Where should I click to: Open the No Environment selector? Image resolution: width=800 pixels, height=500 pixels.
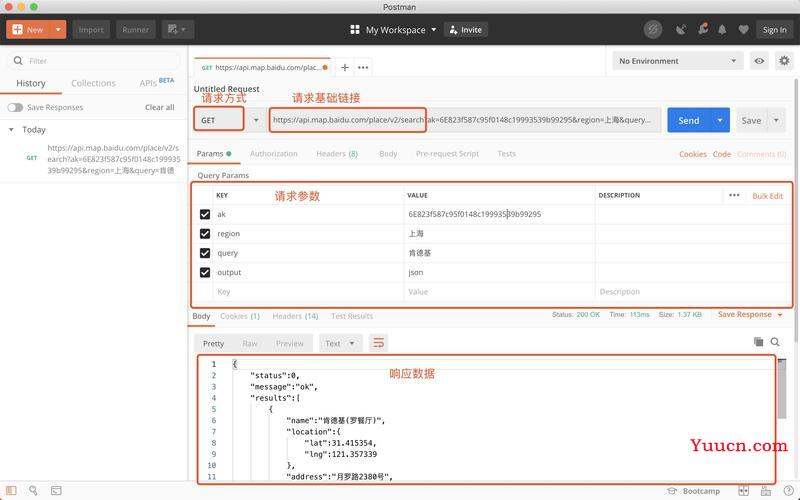click(678, 61)
